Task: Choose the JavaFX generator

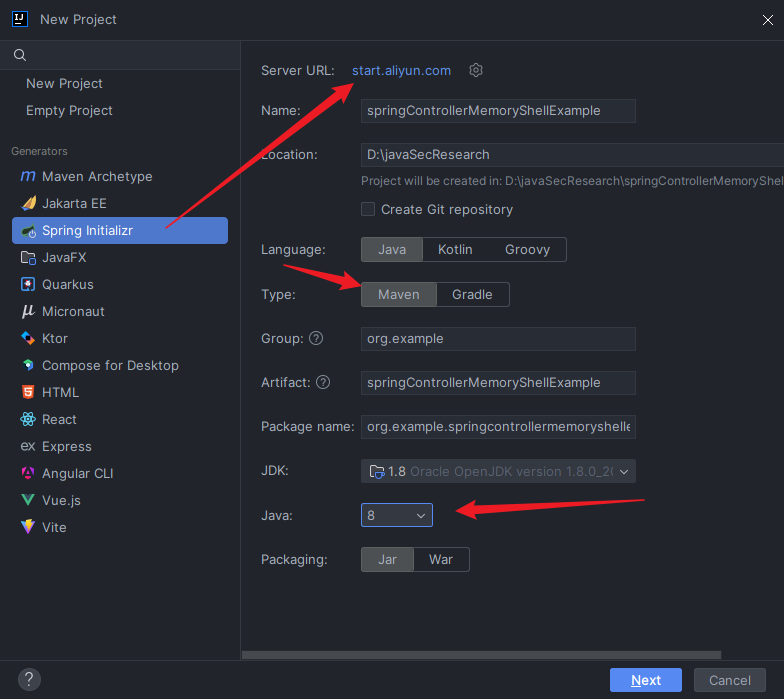Action: pyautogui.click(x=120, y=258)
